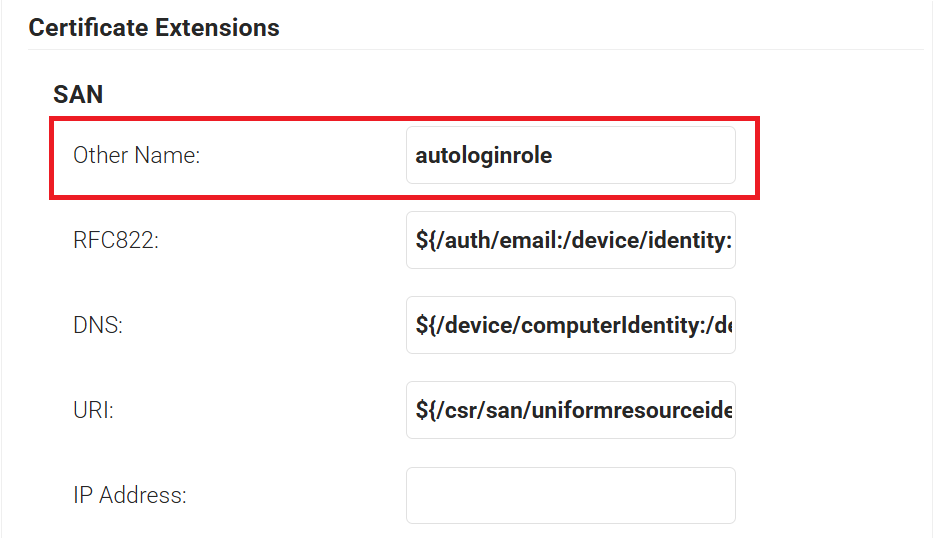
Task: Click the Certificate Extensions section heading
Action: [x=154, y=28]
